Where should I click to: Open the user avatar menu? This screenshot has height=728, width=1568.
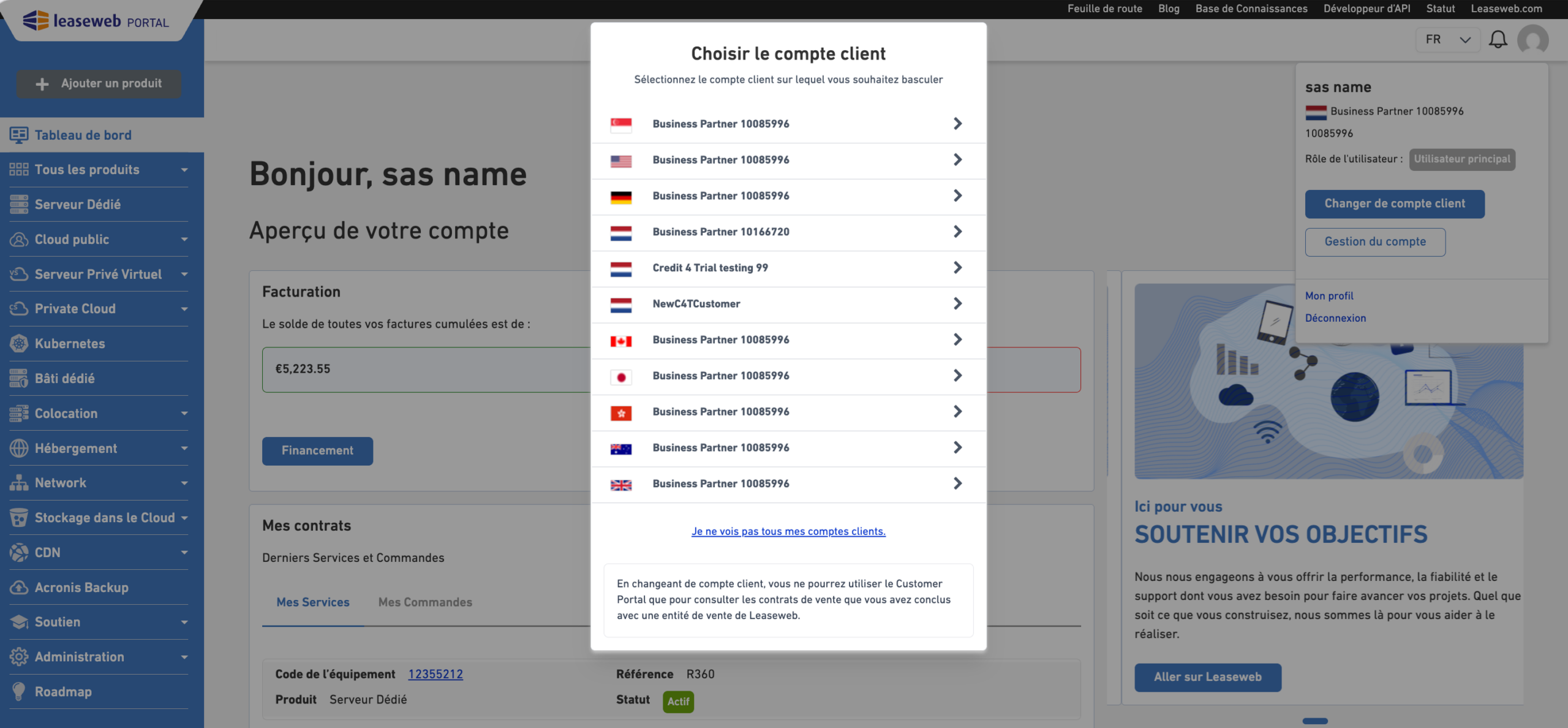[1532, 40]
